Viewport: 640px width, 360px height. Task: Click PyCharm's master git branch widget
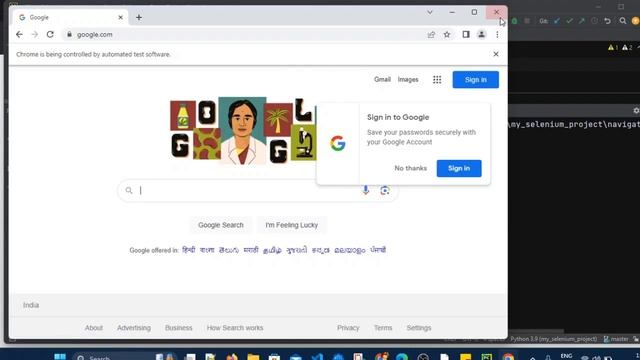(616, 339)
